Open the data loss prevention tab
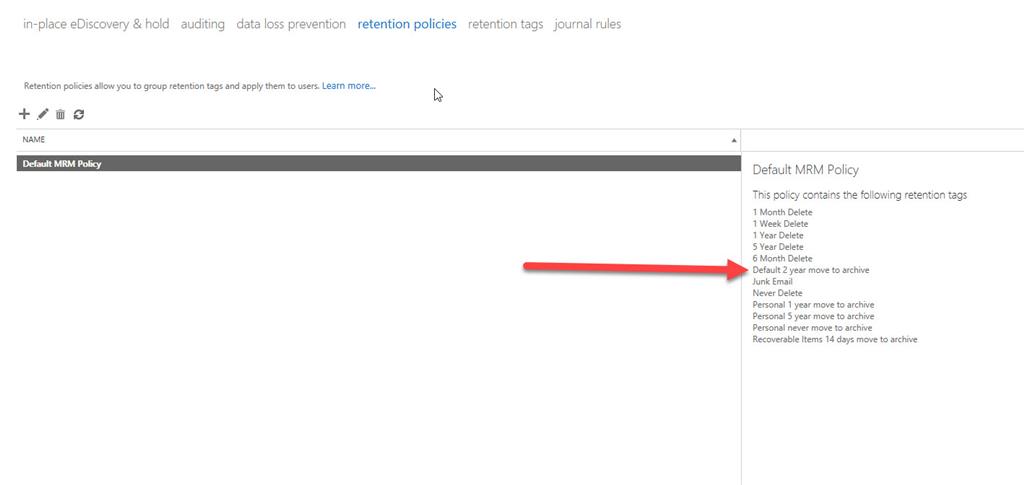This screenshot has width=1024, height=485. [x=291, y=24]
